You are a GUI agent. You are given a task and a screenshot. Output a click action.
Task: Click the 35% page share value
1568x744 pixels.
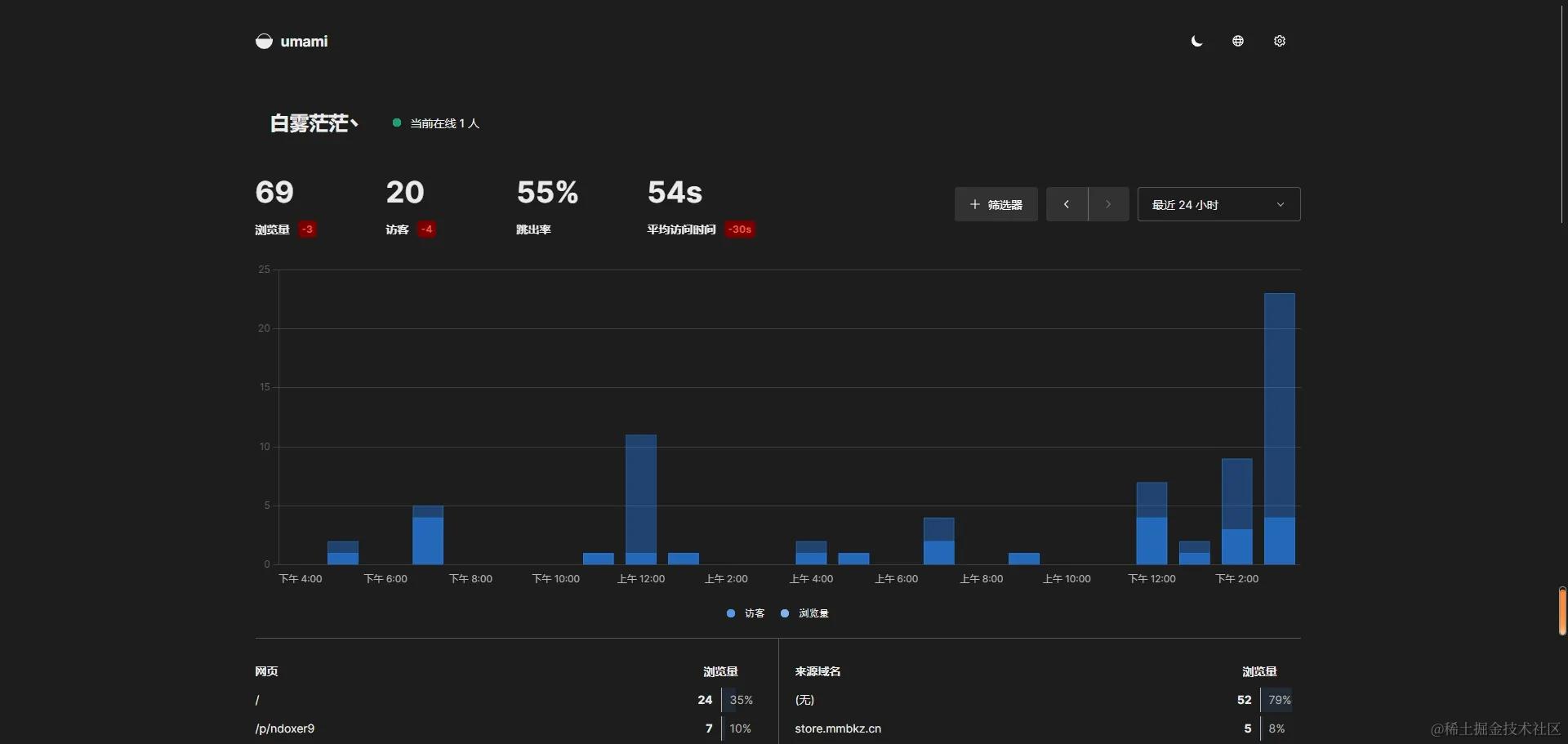point(742,700)
